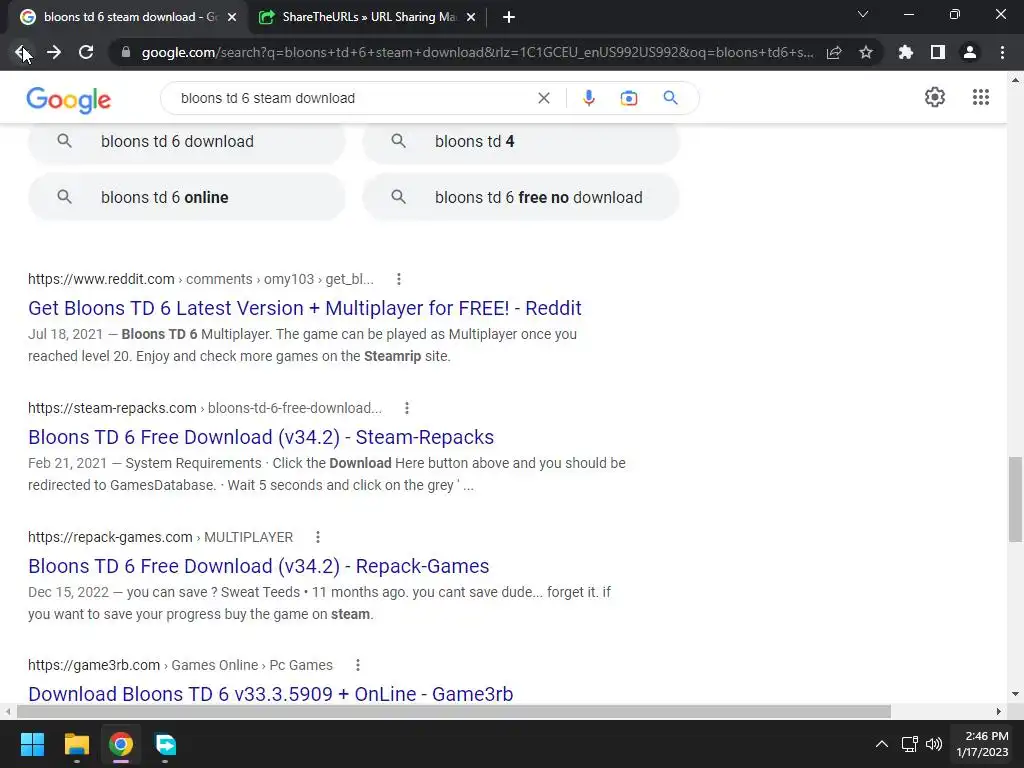Click the repack-games.com result URL
1024x768 pixels.
tap(160, 537)
